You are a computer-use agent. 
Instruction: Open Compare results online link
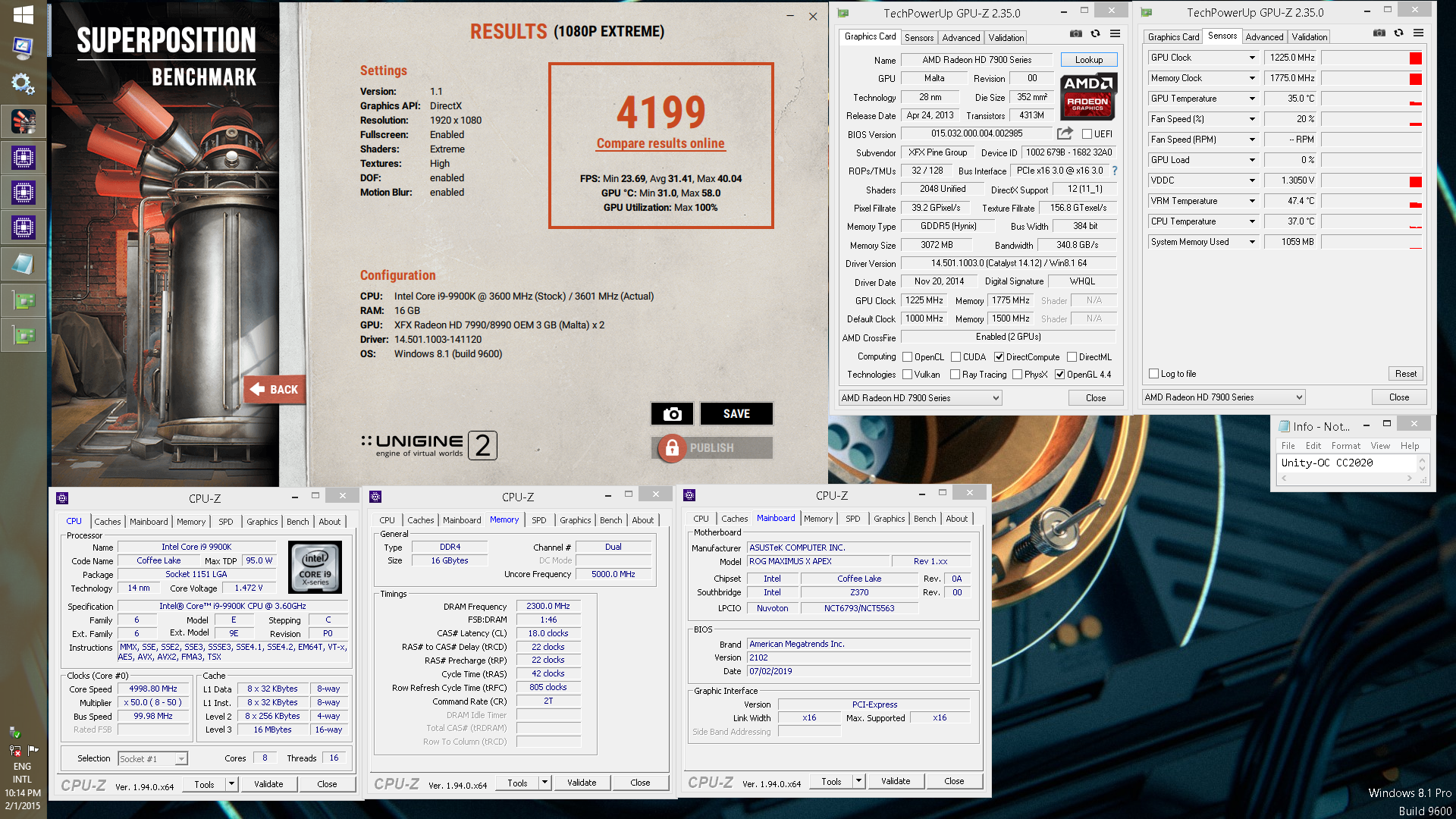point(661,143)
